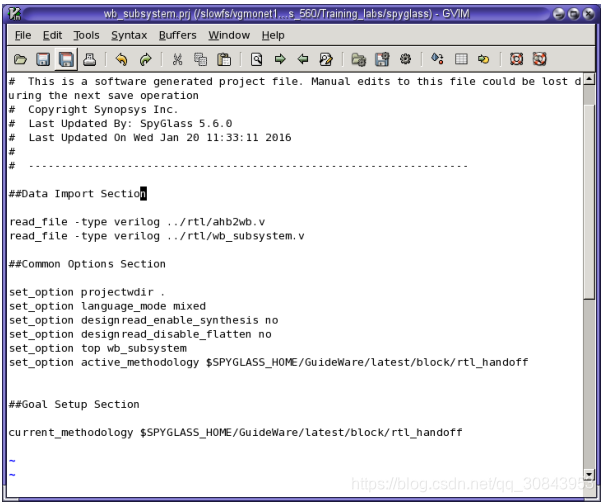This screenshot has height=502, width=604.
Task: Open the Tools menu
Action: pyautogui.click(x=86, y=35)
